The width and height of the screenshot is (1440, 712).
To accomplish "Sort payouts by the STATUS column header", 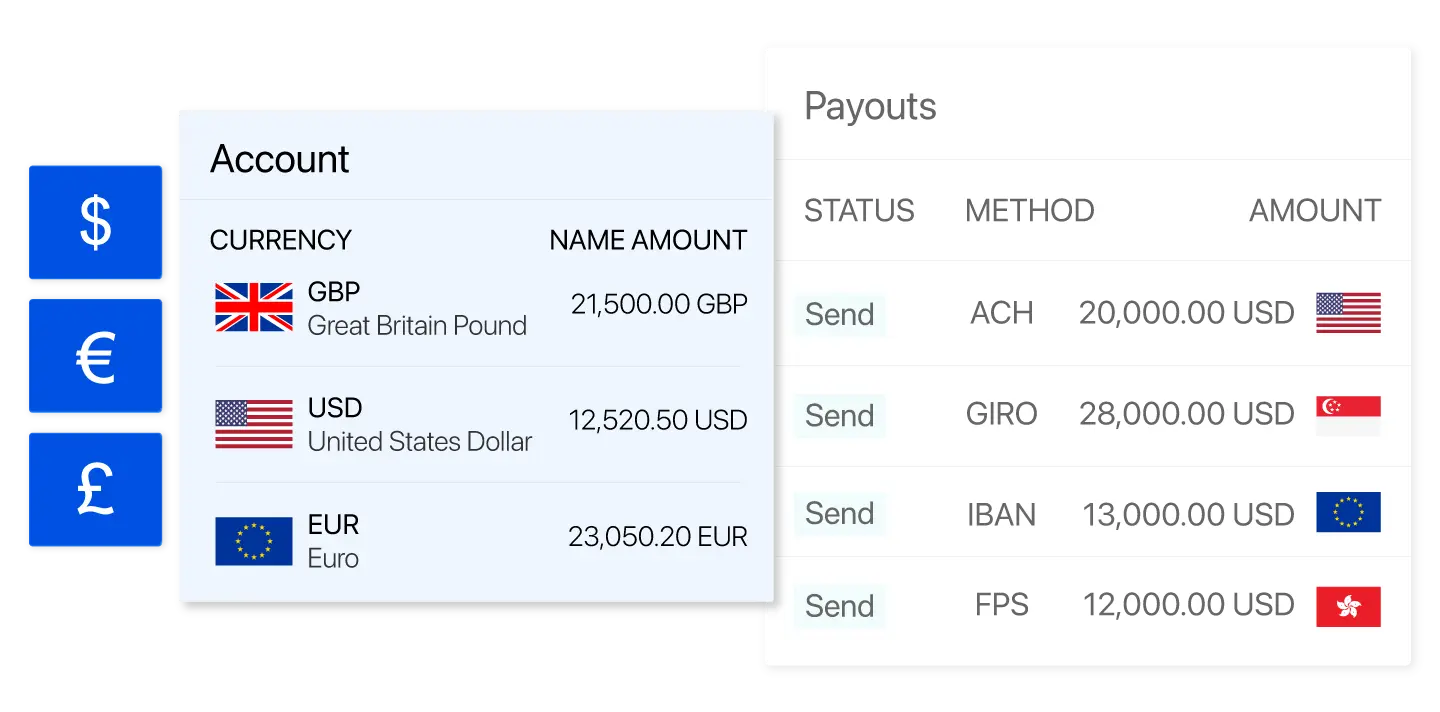I will point(859,211).
